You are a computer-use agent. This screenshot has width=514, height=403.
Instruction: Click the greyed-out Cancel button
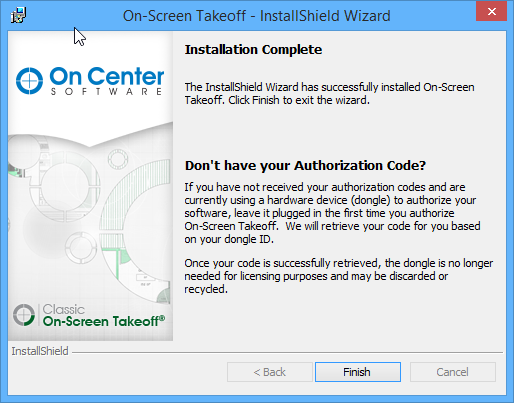coord(453,372)
